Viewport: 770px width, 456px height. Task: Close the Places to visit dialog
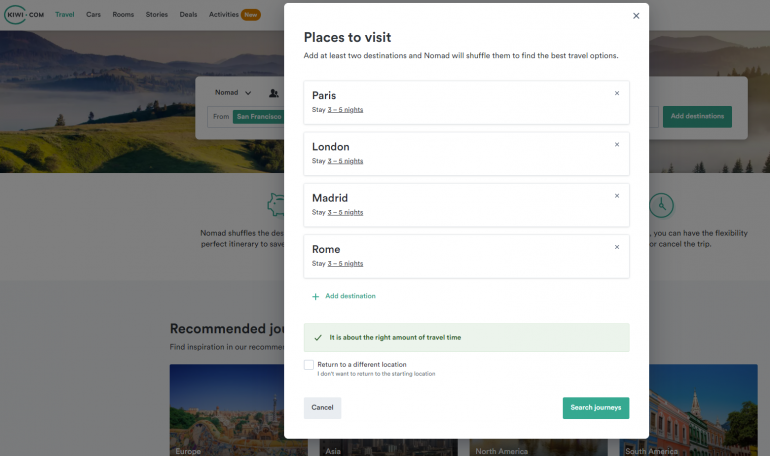tap(636, 16)
